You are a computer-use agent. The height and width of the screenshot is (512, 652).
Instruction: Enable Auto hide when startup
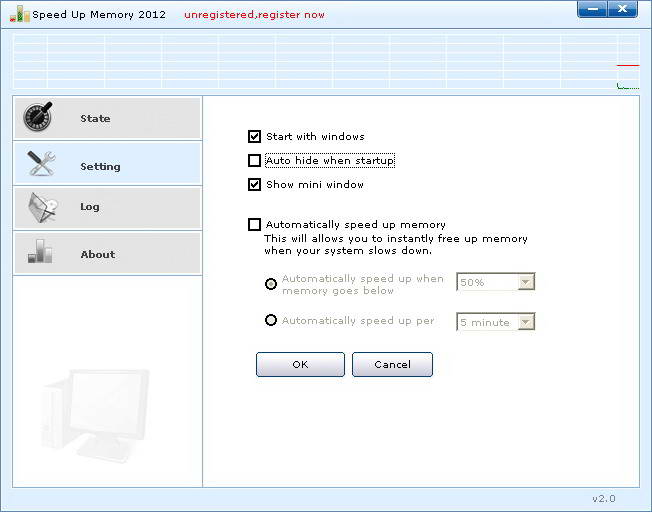point(254,161)
